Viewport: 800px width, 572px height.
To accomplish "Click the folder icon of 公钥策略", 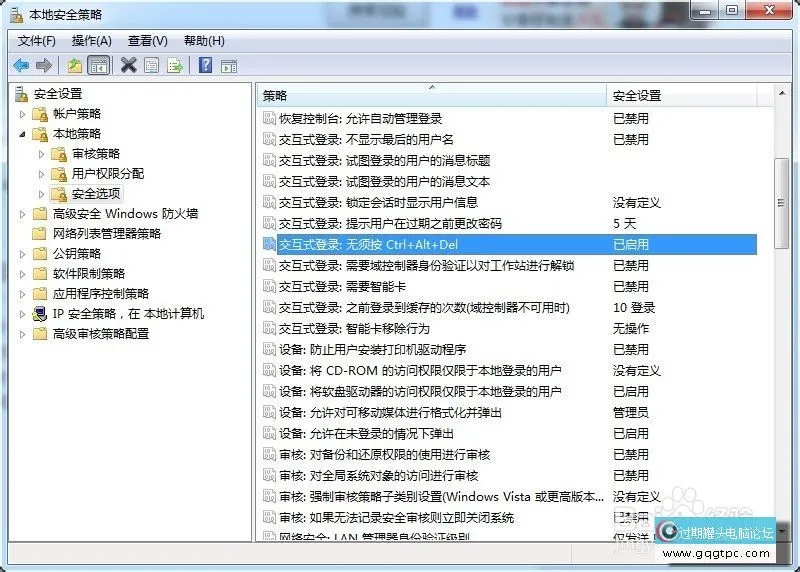I will 40,254.
